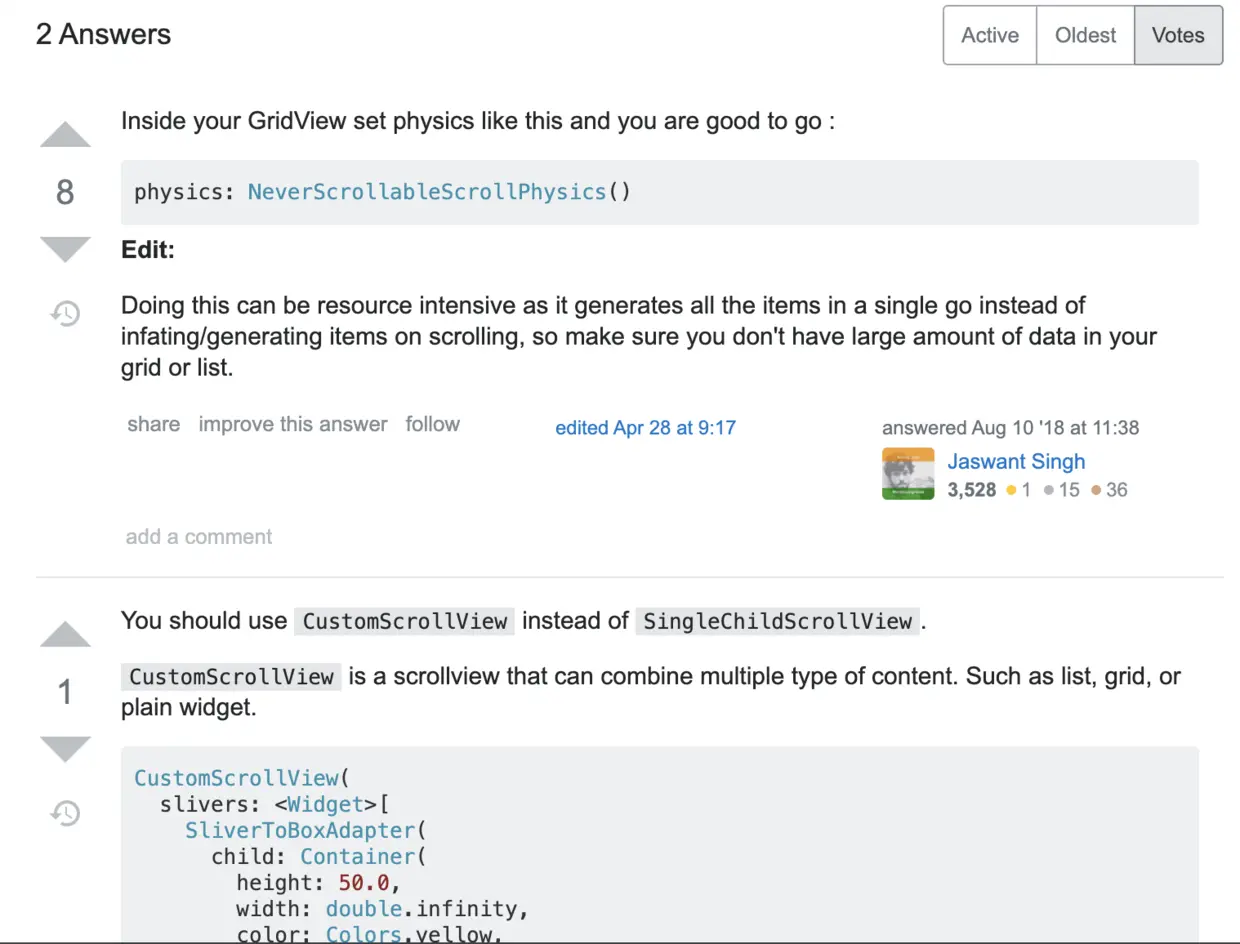Viewport: 1240px width, 944px height.
Task: Click the NeverScrollableScrollPhysics code block
Action: [x=659, y=192]
